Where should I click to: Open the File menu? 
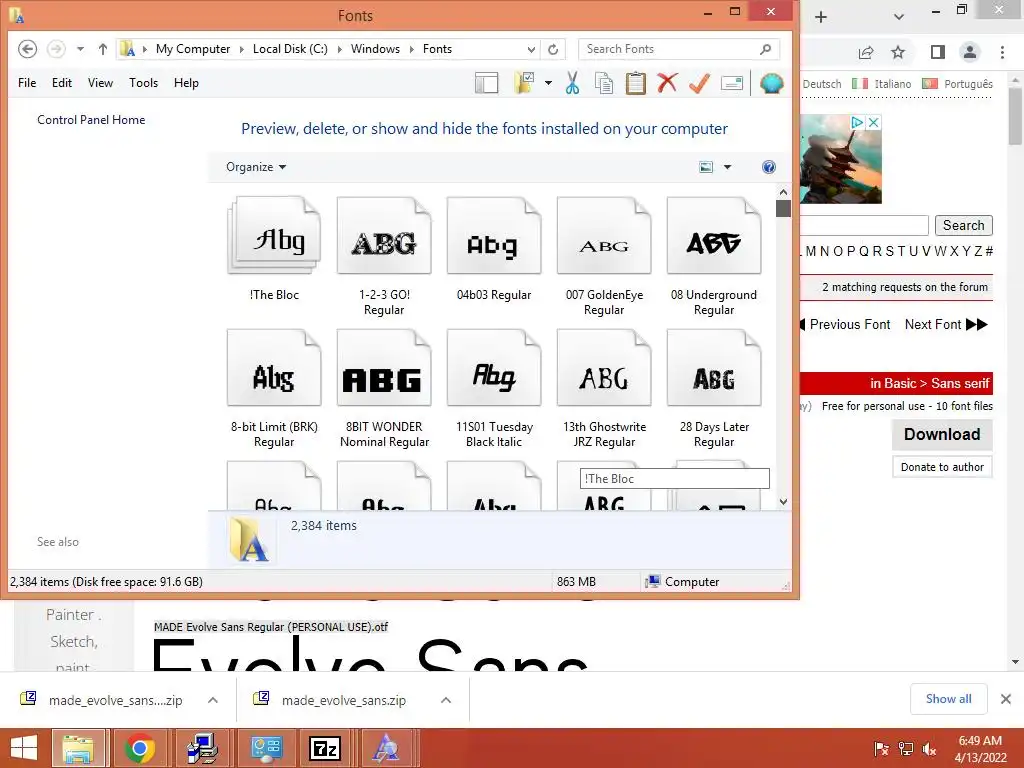click(27, 83)
